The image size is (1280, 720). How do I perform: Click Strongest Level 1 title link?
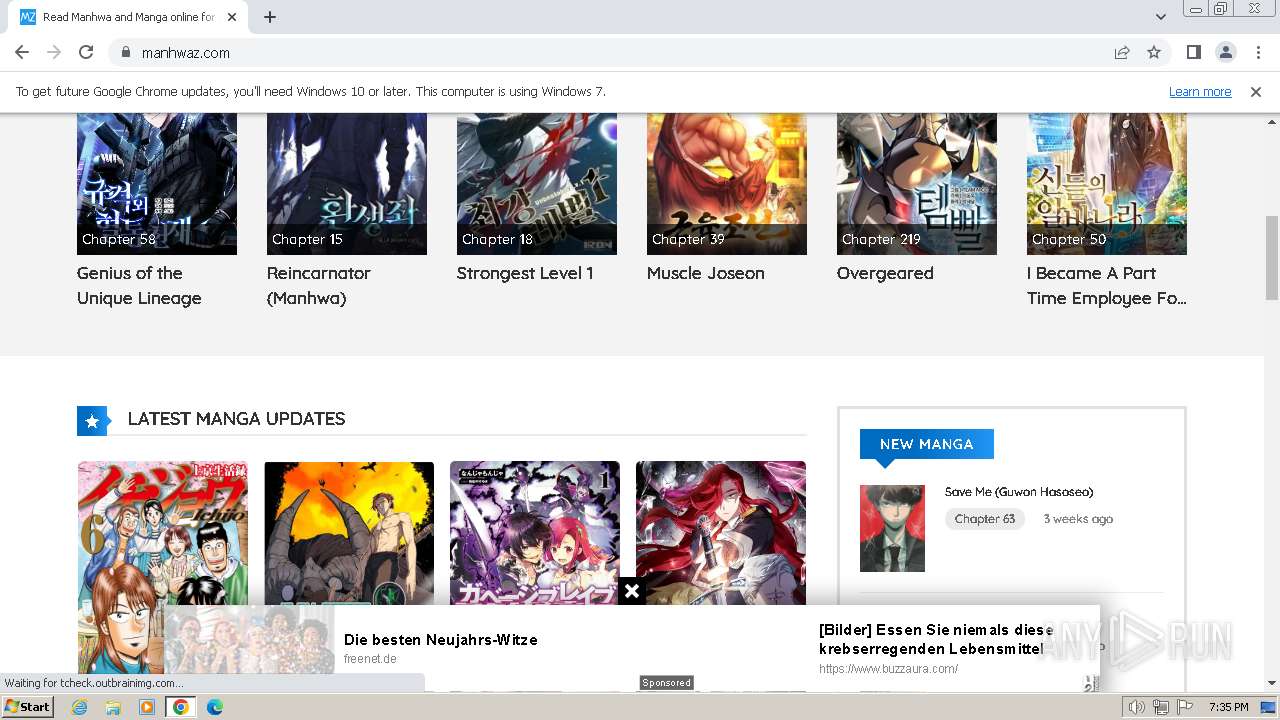[x=525, y=273]
